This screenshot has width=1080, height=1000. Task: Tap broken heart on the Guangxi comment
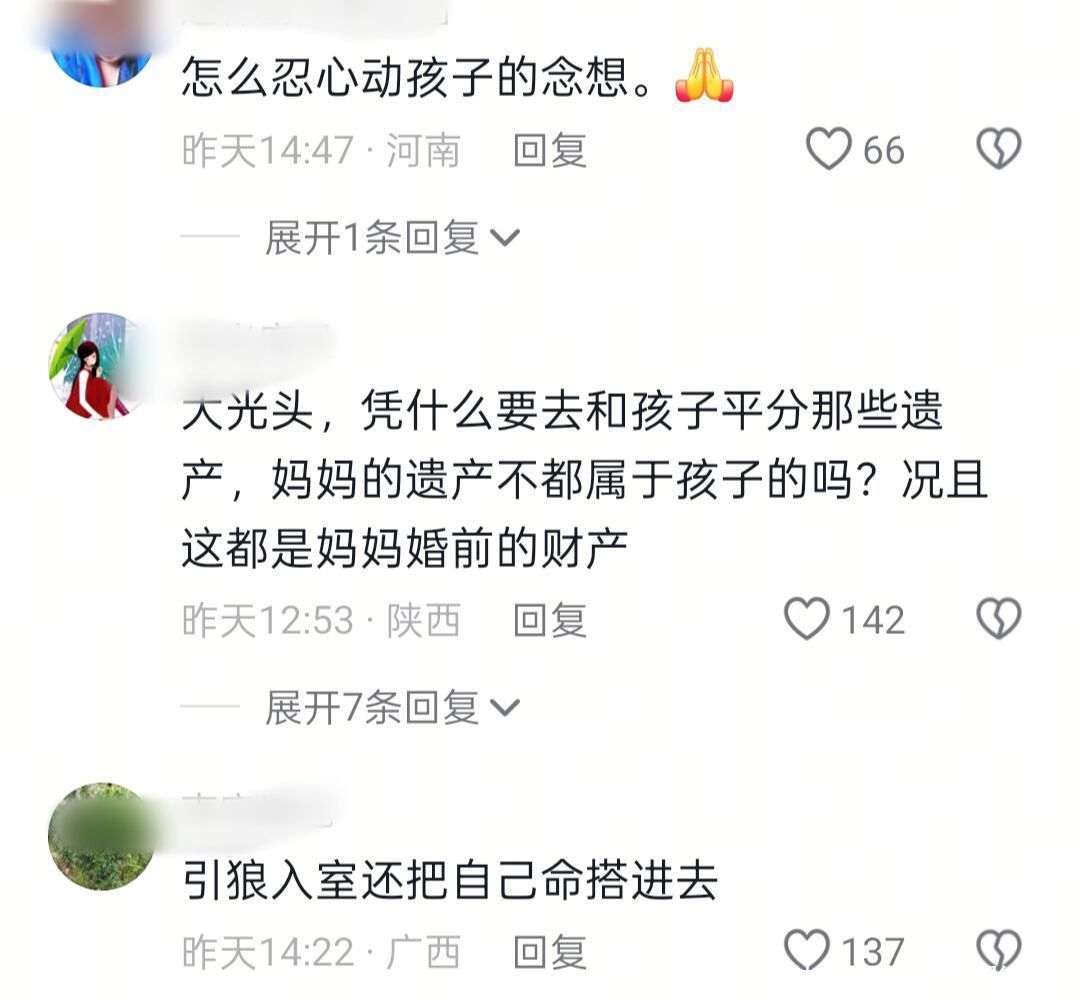coord(999,950)
